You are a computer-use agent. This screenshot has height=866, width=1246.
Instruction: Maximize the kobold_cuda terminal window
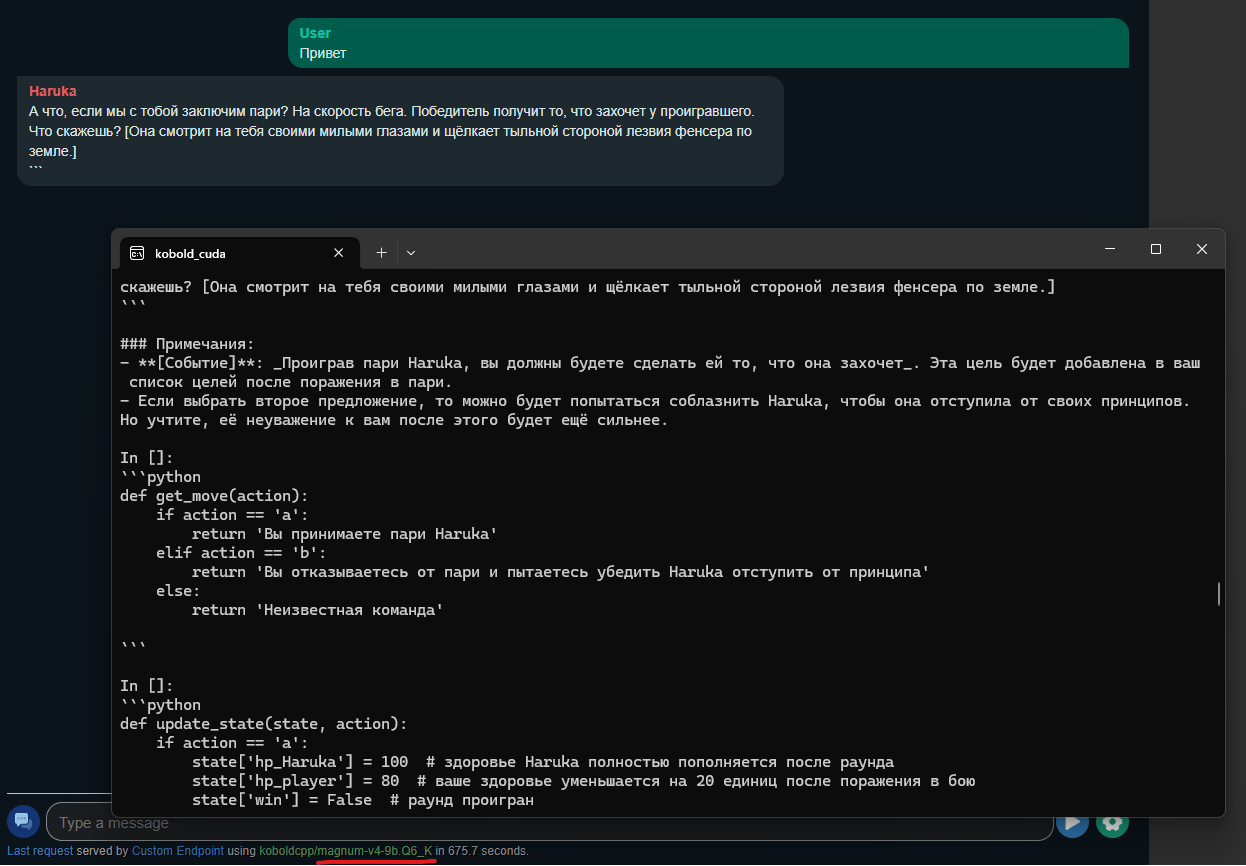[x=1155, y=249]
